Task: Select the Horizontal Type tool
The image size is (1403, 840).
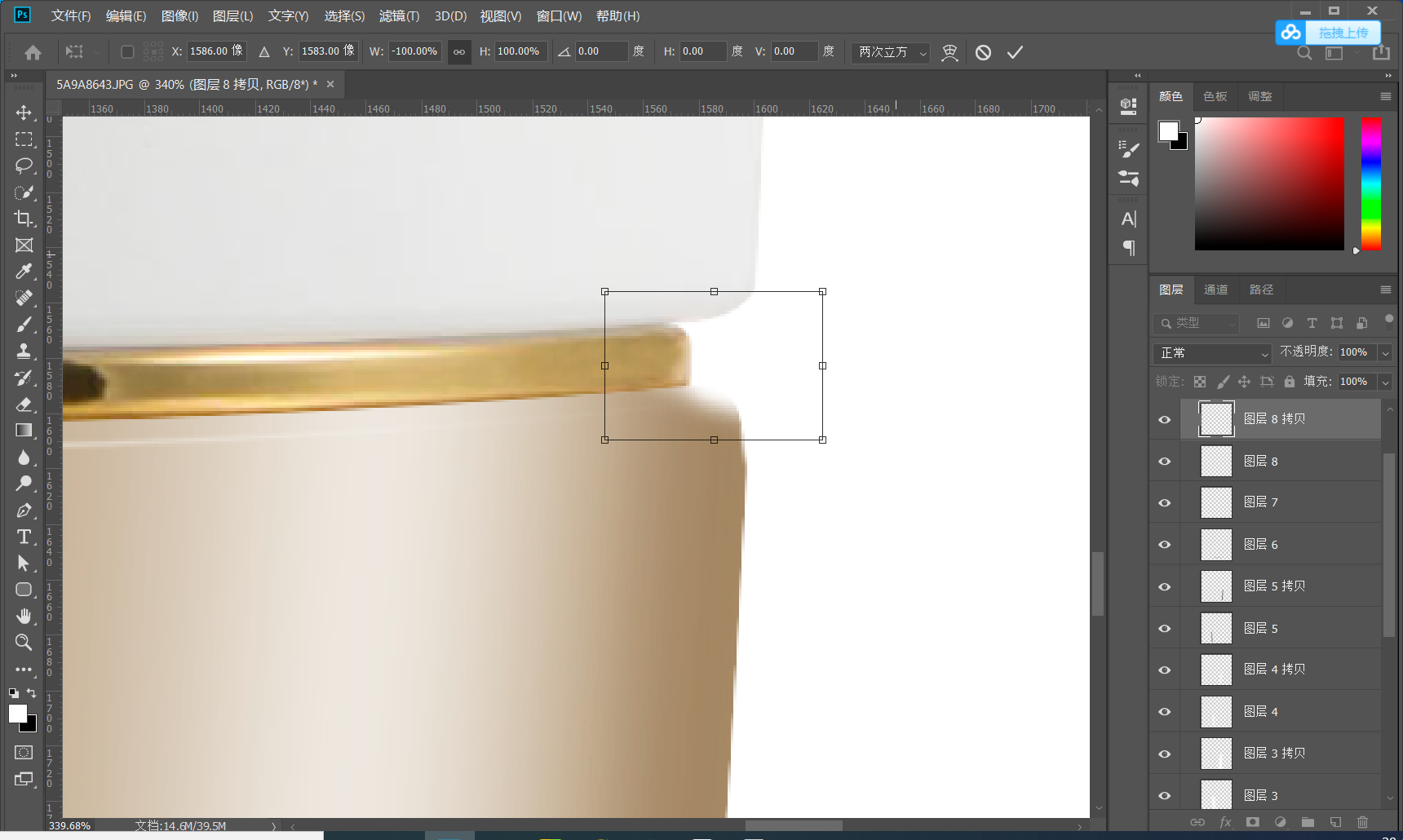Action: point(24,537)
